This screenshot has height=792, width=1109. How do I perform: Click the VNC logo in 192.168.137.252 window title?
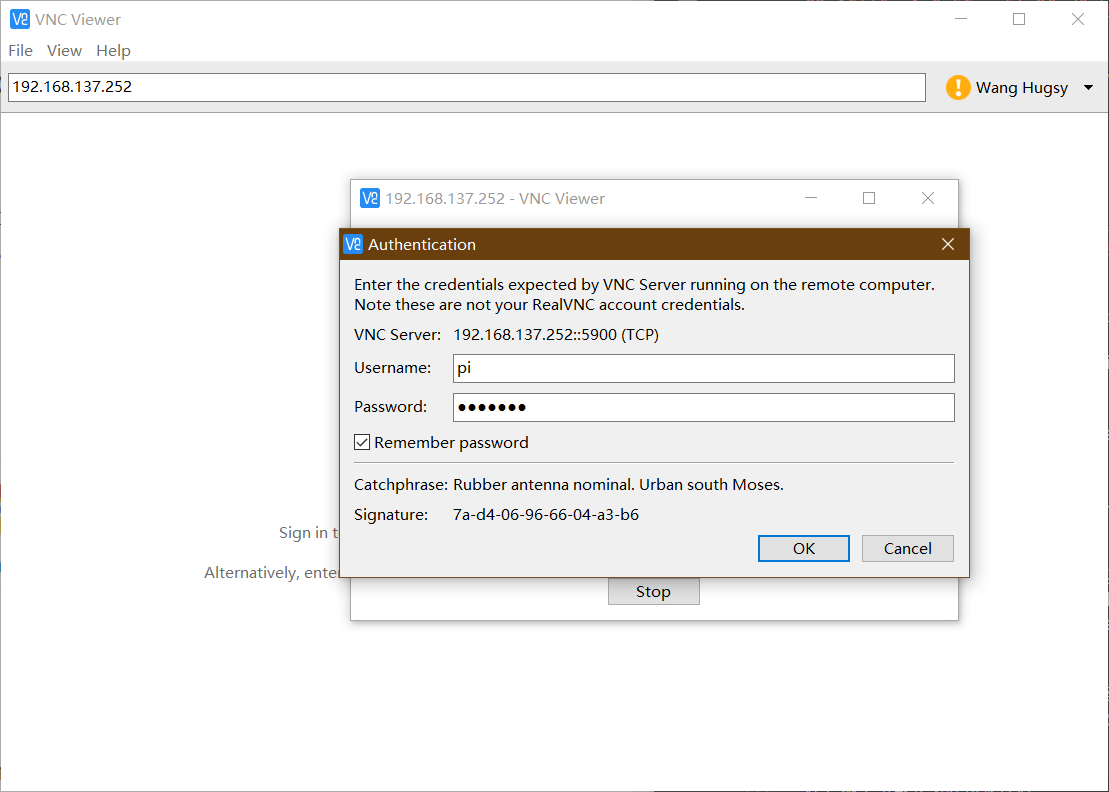pos(370,198)
